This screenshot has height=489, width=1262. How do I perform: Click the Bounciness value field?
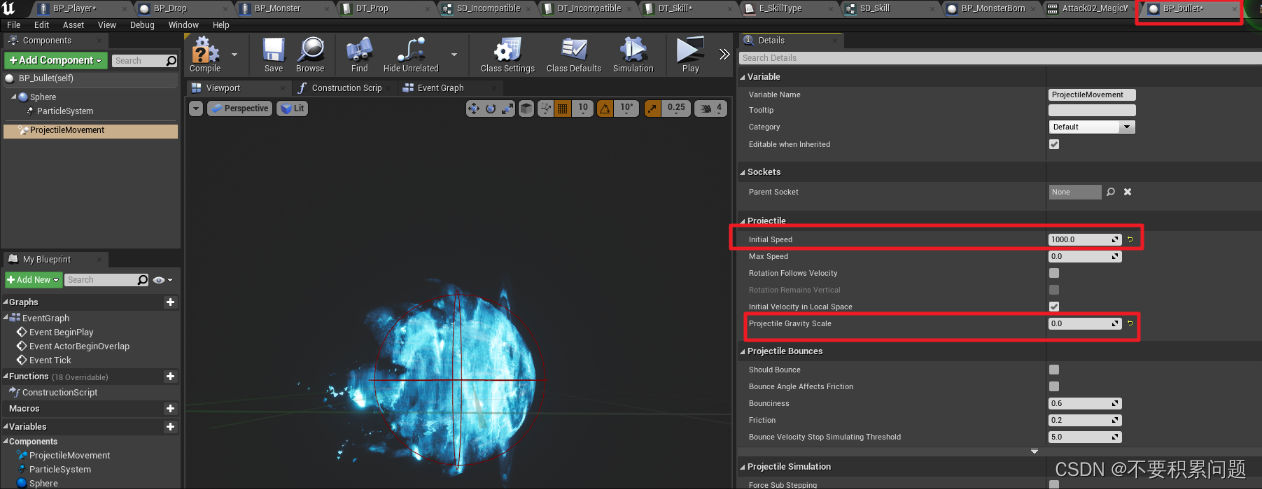[x=1085, y=403]
